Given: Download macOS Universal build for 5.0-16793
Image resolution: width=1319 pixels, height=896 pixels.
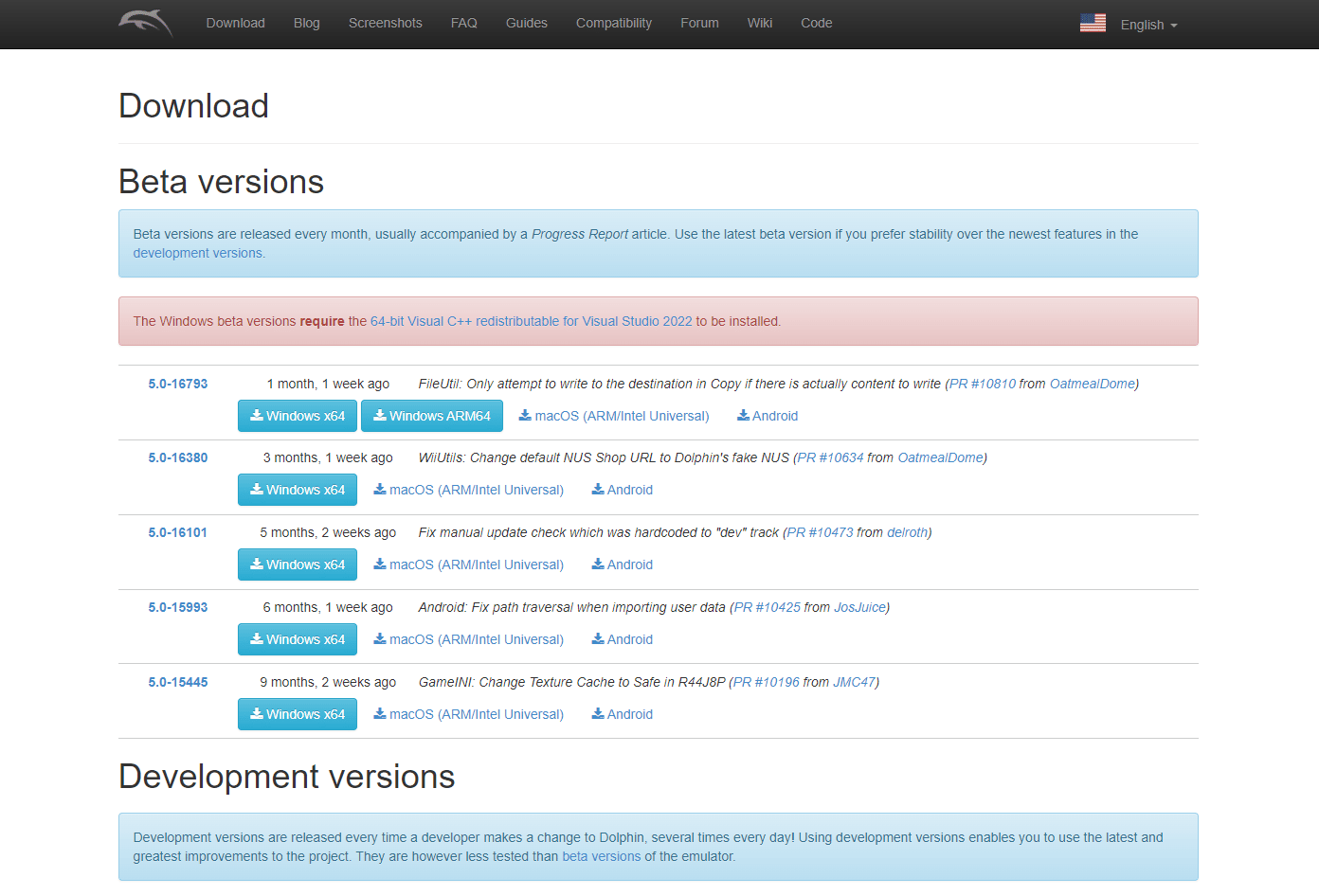Looking at the screenshot, I should 614,416.
